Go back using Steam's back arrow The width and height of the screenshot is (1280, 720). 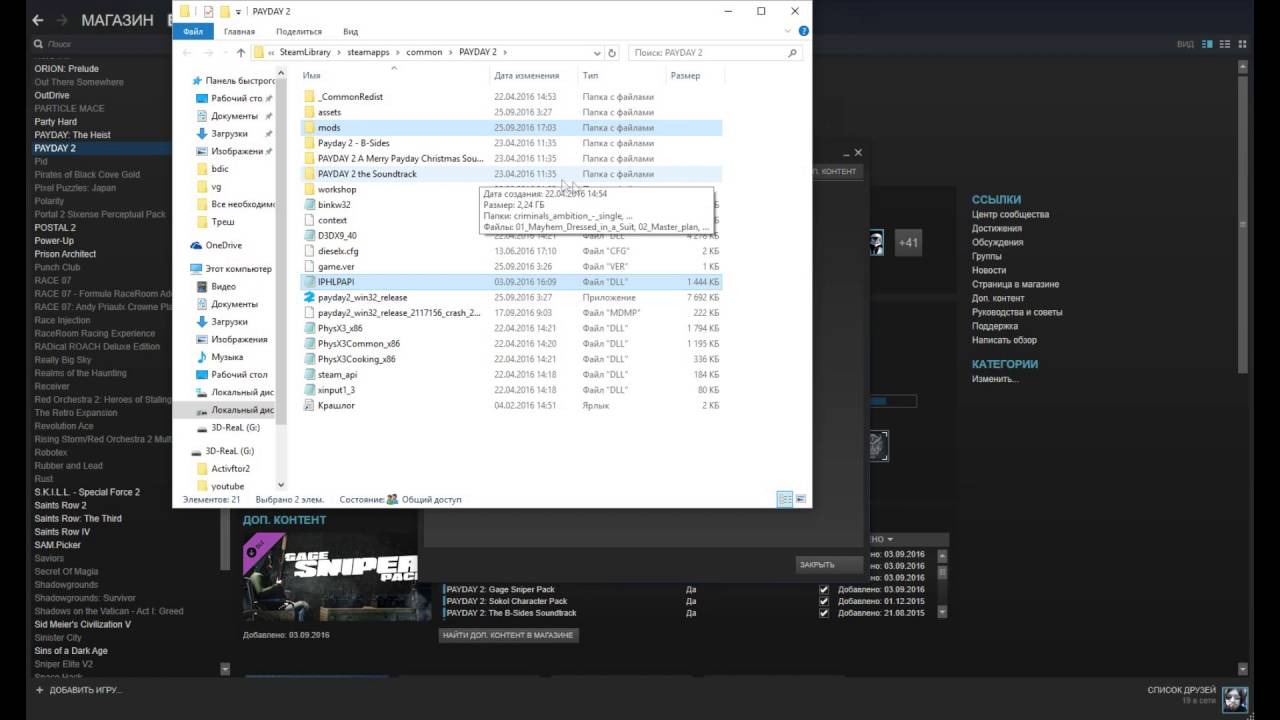tap(38, 20)
